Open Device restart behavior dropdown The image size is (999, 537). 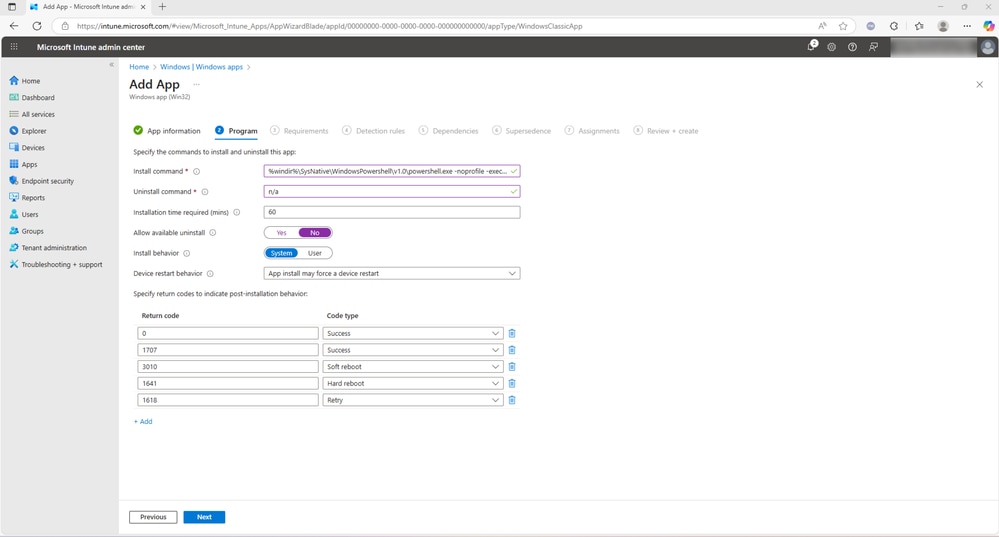392,273
